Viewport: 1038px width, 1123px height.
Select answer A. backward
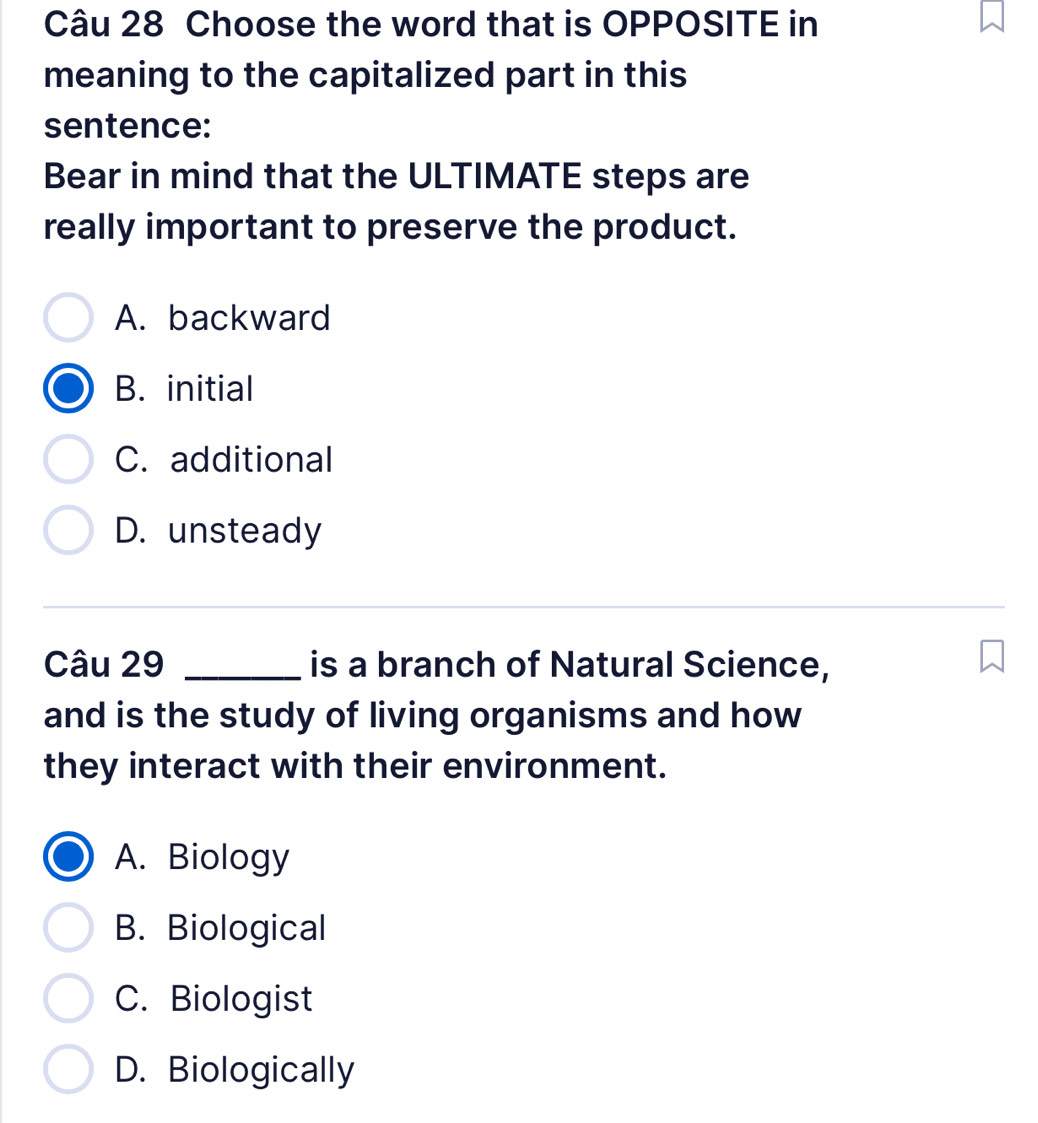pos(69,319)
